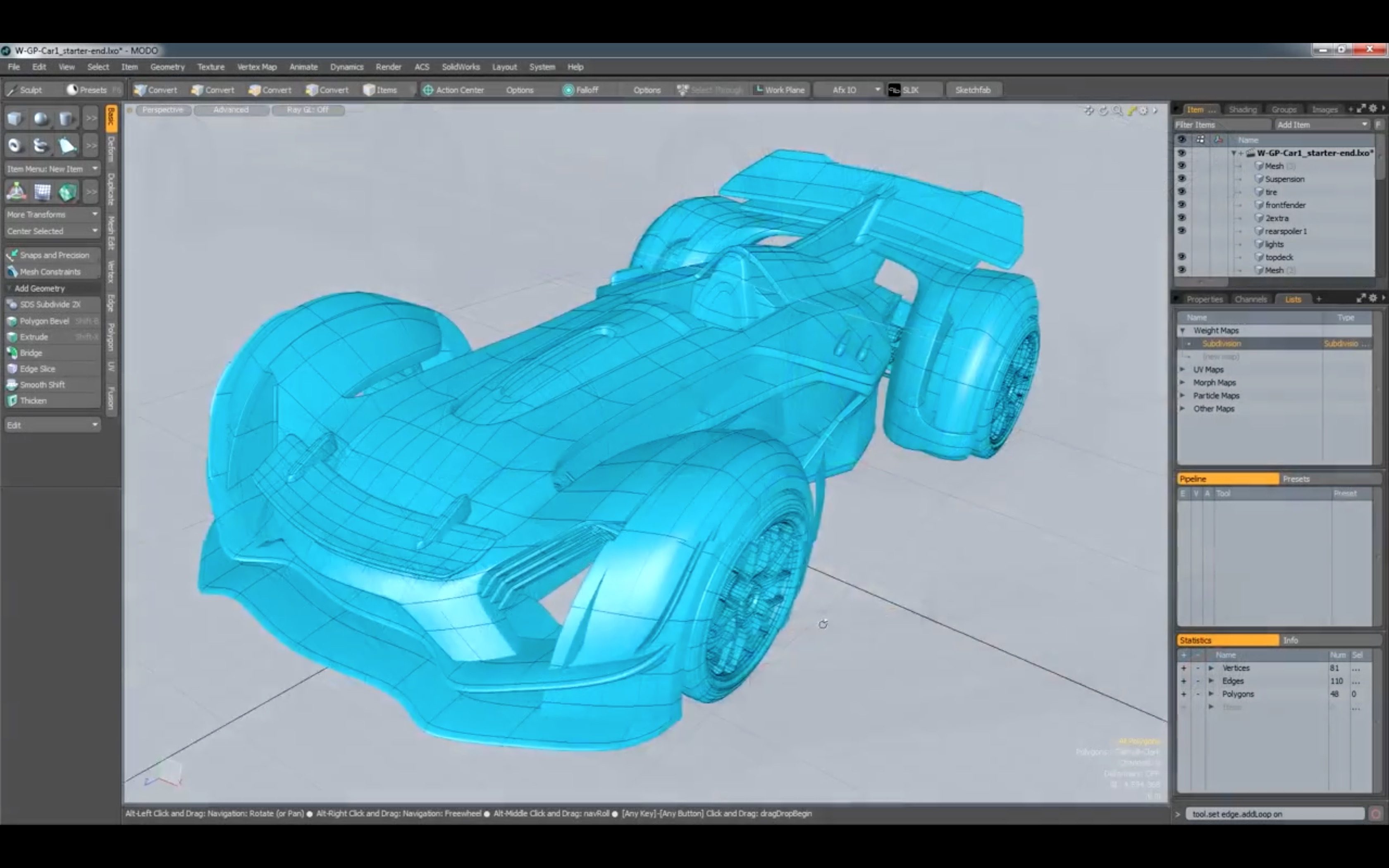Activate the Falloff toolbar icon
This screenshot has height=868, width=1389.
point(581,90)
